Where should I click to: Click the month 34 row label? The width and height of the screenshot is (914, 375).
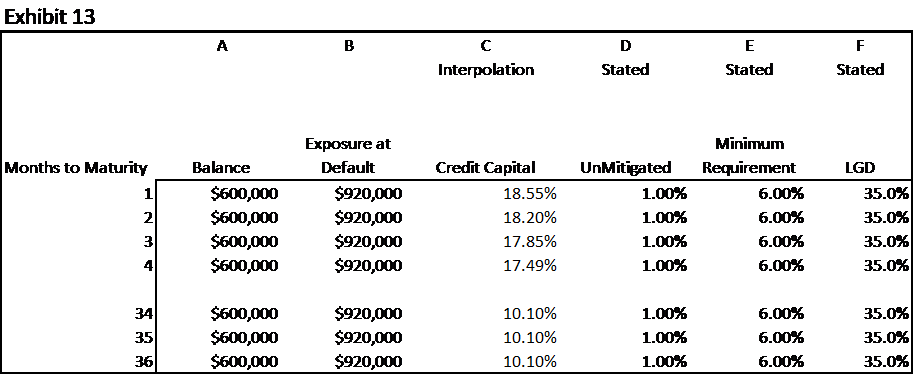coord(145,314)
